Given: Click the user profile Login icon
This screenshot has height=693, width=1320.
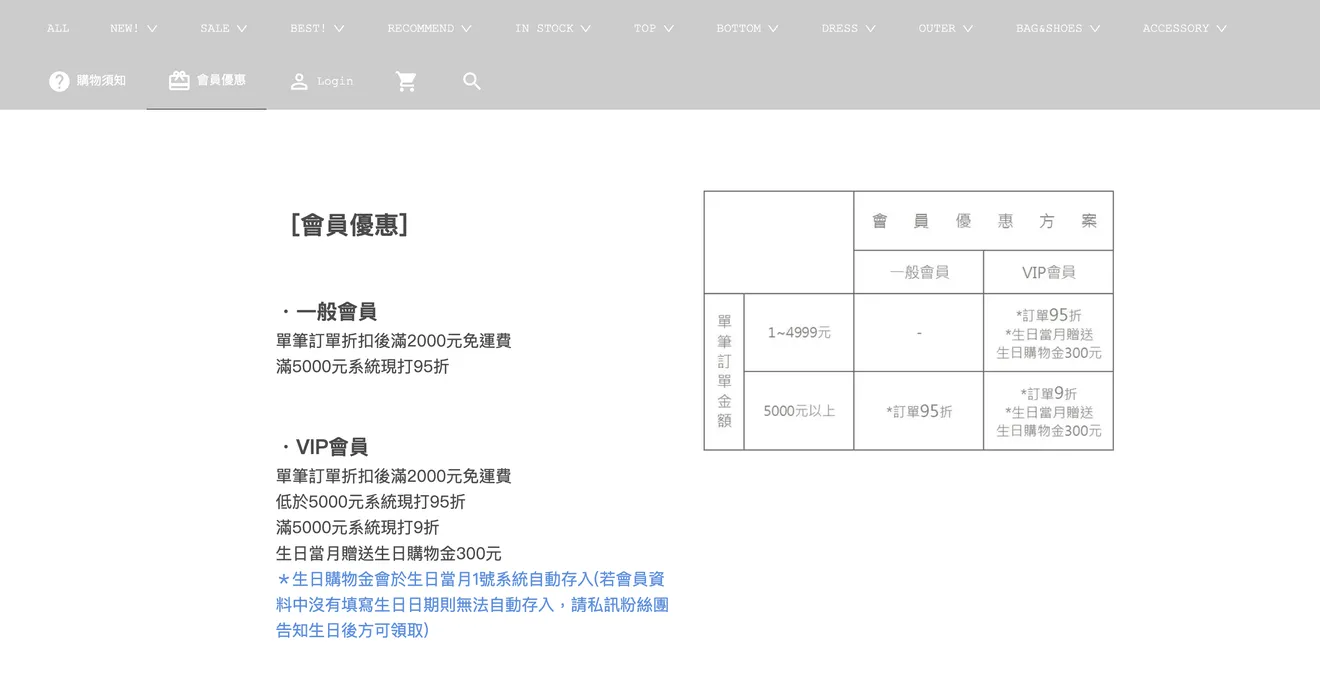Looking at the screenshot, I should [x=299, y=82].
